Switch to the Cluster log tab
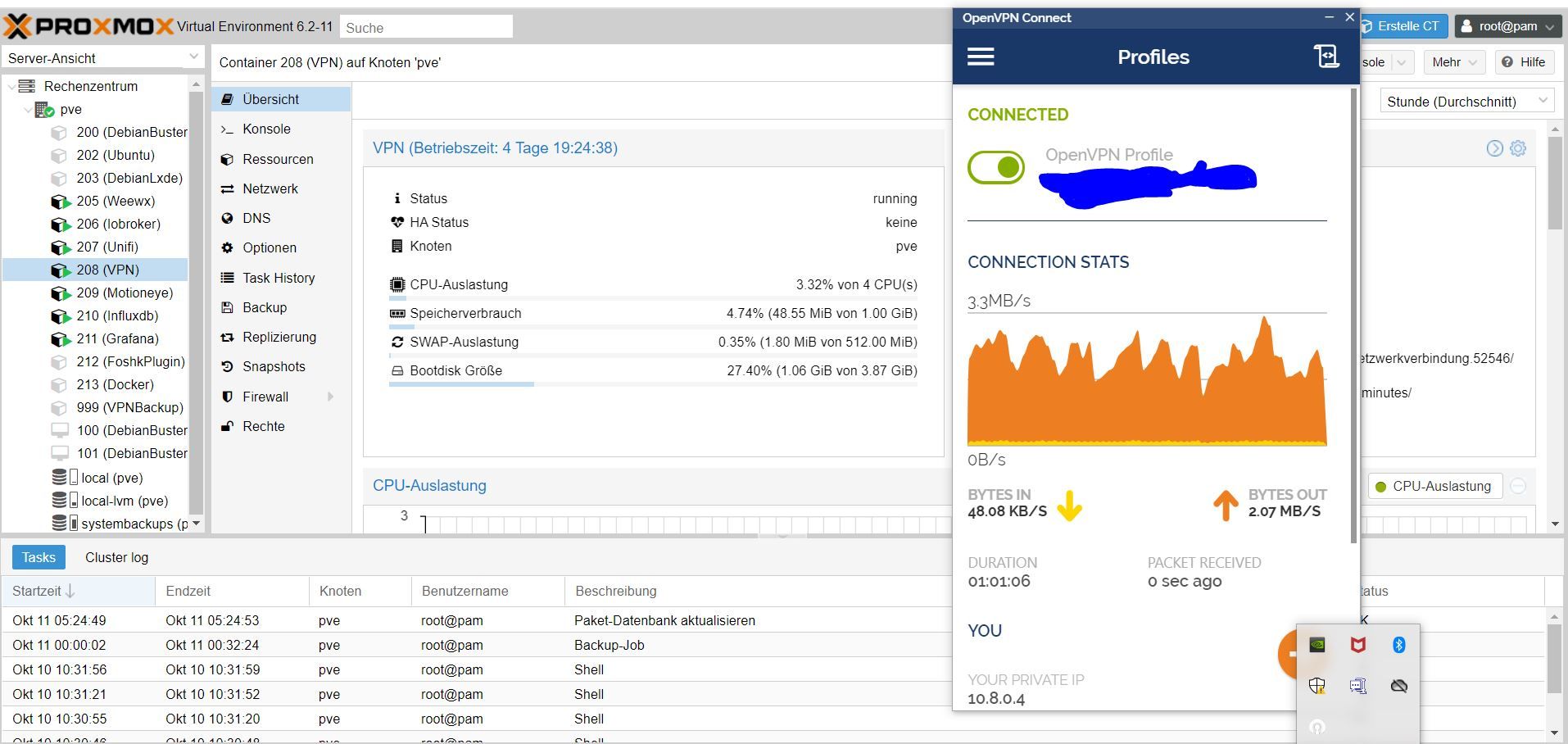 pyautogui.click(x=117, y=557)
